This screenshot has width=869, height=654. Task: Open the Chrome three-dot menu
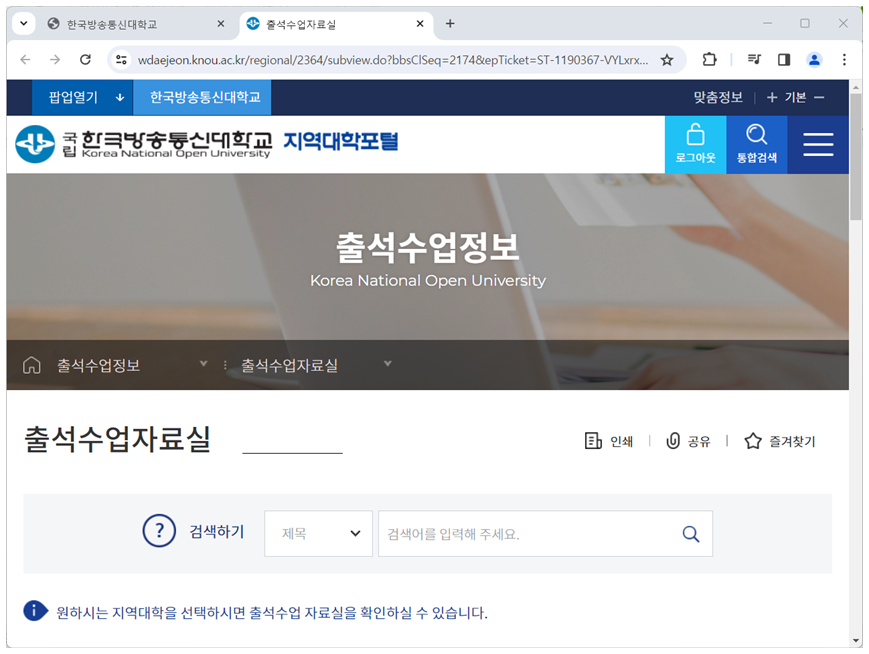click(844, 59)
